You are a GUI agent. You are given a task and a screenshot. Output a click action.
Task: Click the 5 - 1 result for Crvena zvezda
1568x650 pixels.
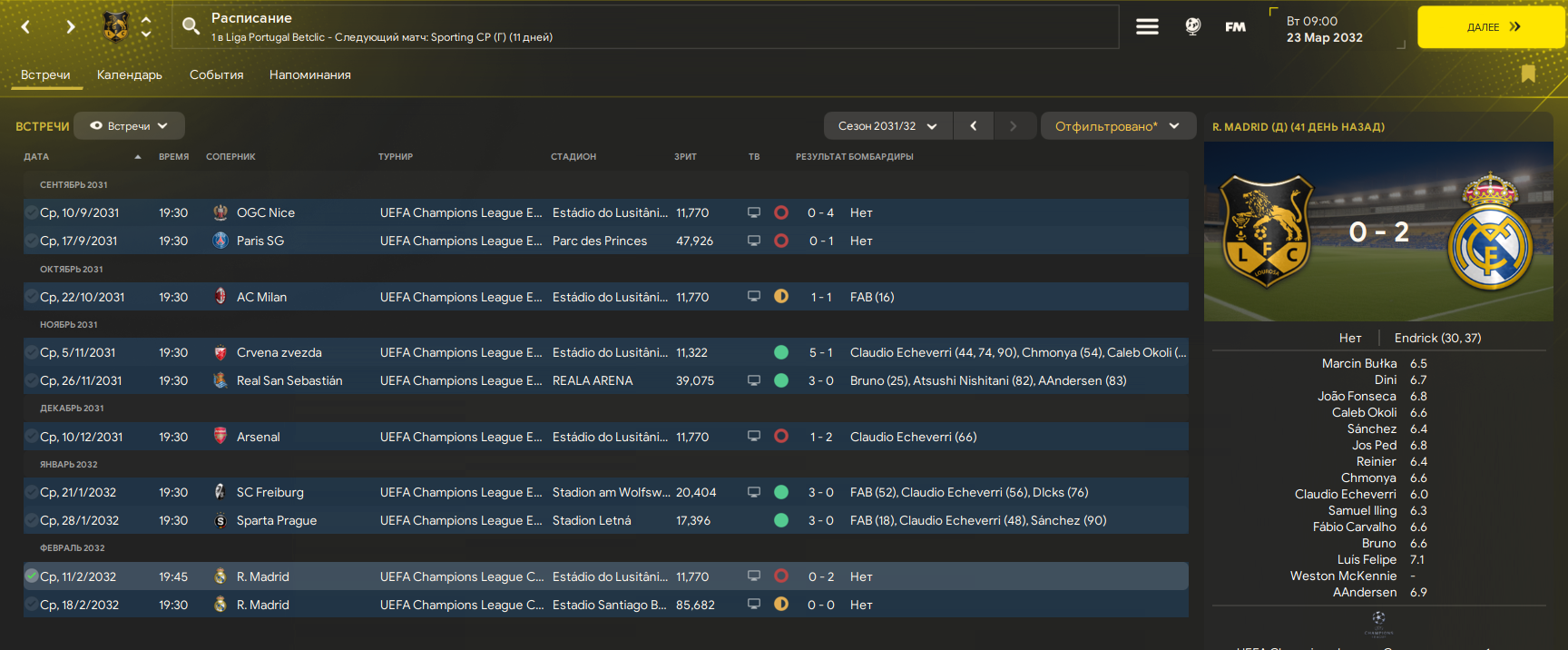point(820,352)
